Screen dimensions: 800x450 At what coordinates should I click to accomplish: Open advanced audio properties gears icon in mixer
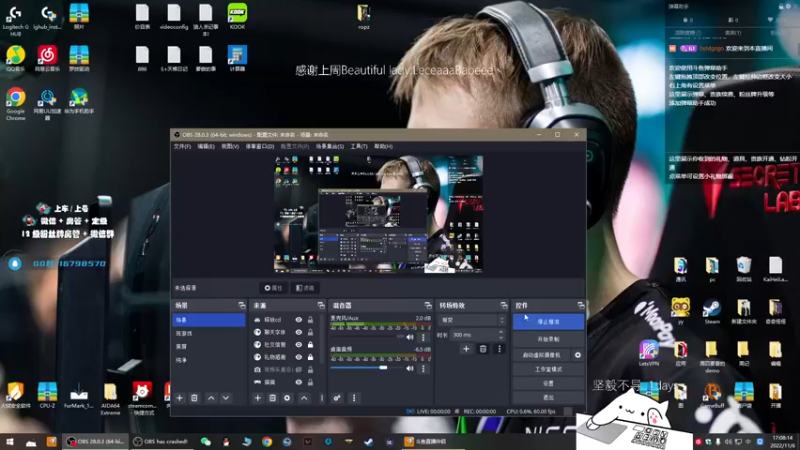tap(337, 398)
